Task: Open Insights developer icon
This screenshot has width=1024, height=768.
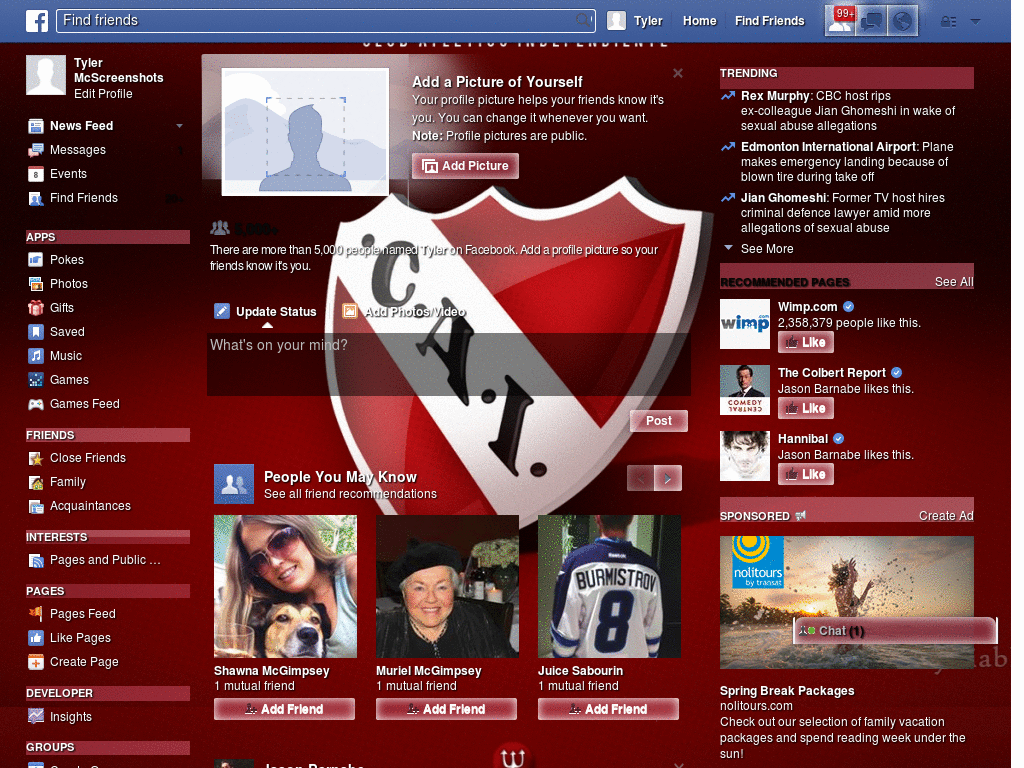Action: (x=36, y=716)
